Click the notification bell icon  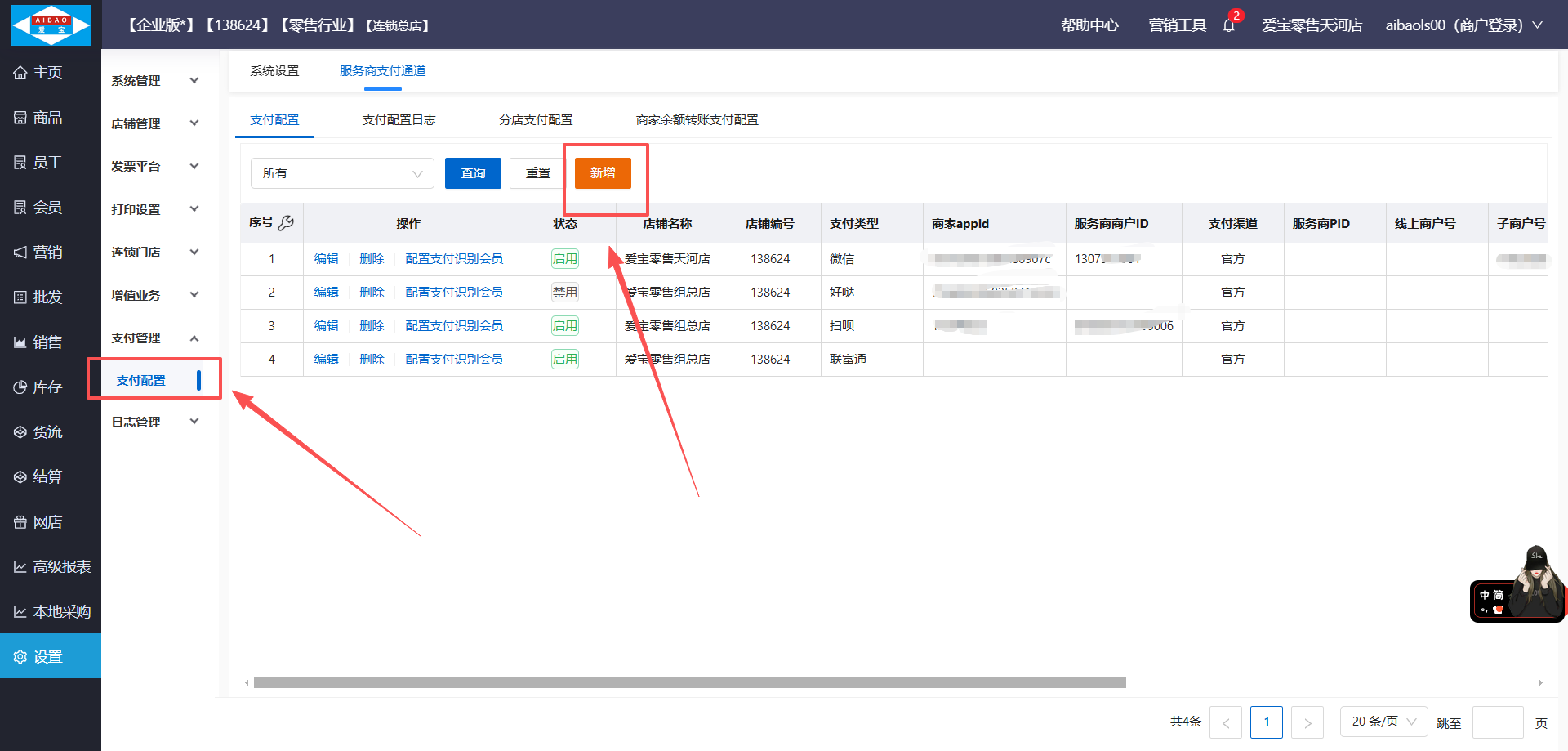click(1228, 25)
